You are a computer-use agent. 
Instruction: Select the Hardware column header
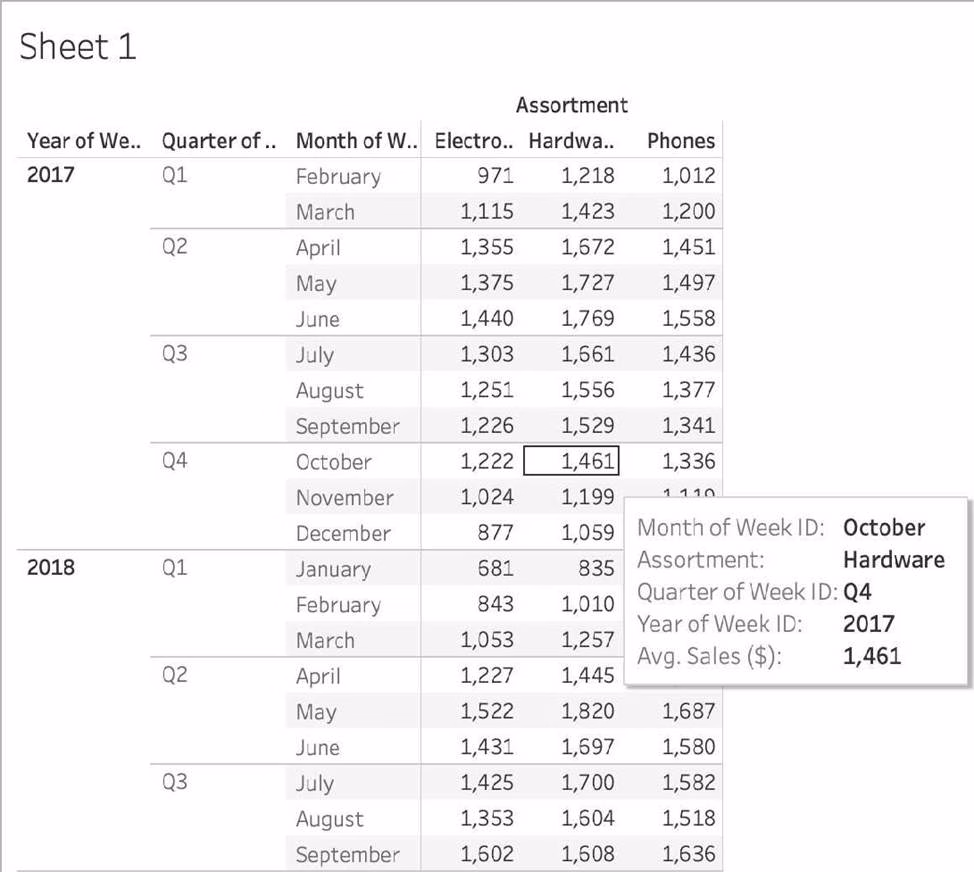point(571,141)
